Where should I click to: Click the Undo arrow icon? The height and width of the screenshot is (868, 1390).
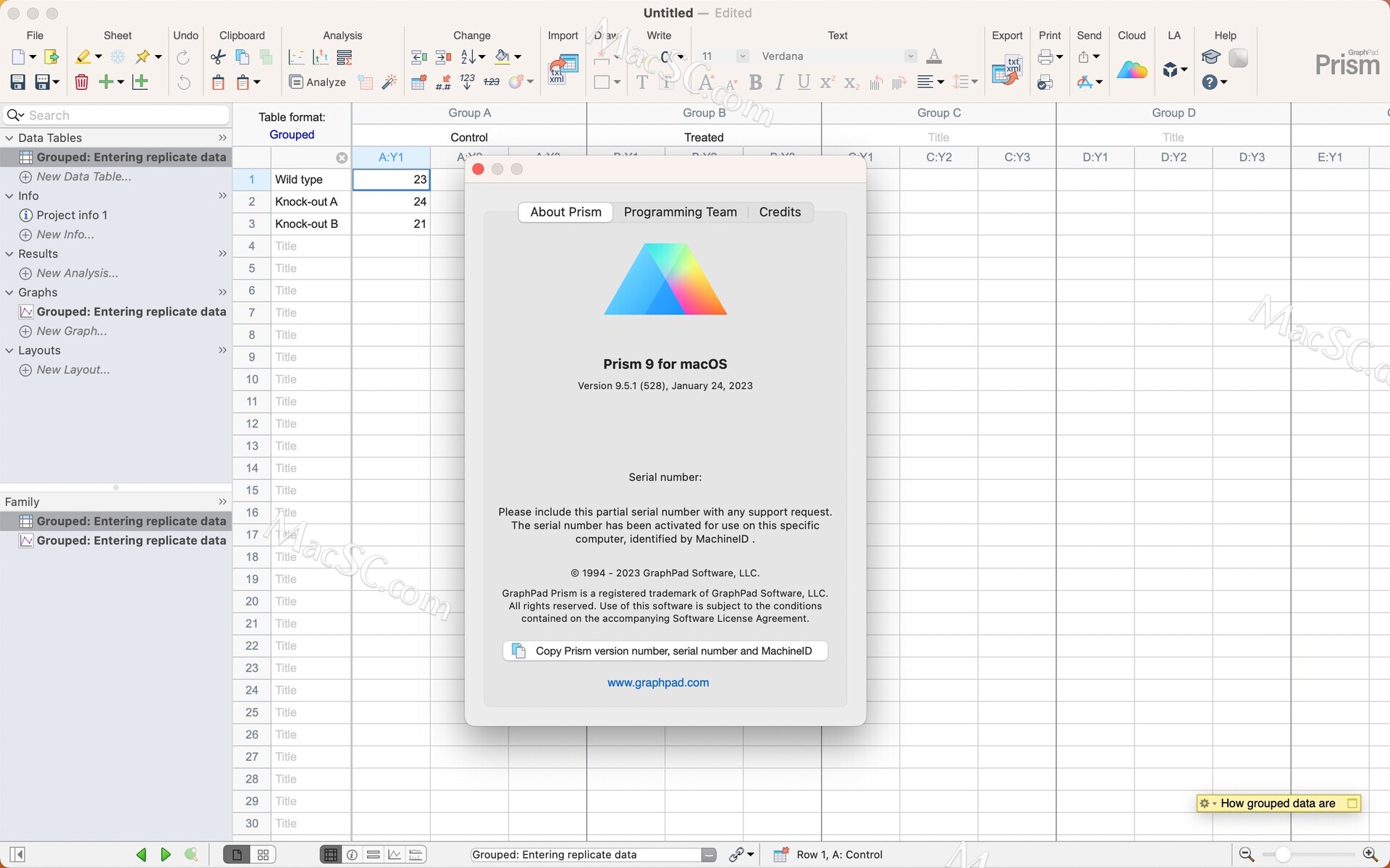(x=184, y=83)
